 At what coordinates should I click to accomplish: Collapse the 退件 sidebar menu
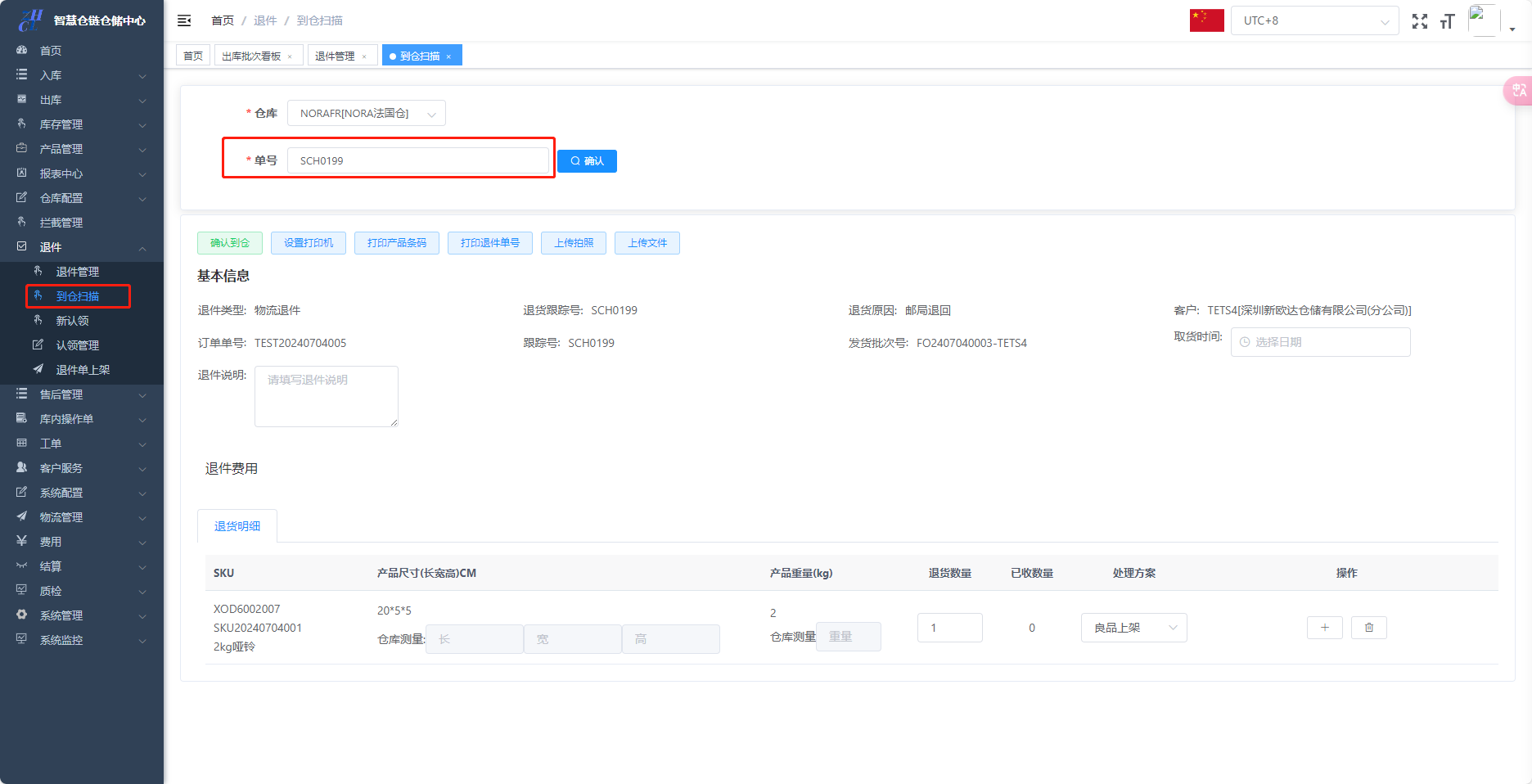82,247
